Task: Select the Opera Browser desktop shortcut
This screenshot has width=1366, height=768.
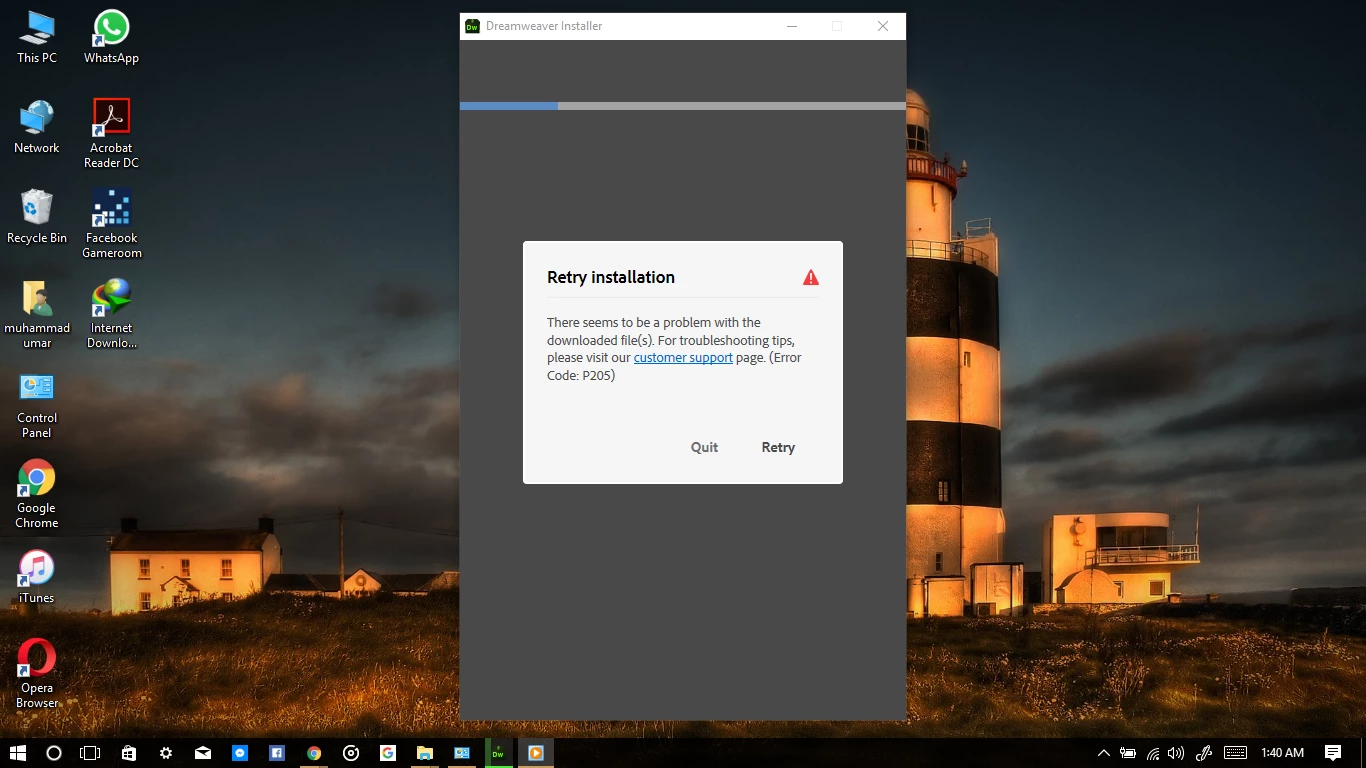Action: (x=37, y=673)
